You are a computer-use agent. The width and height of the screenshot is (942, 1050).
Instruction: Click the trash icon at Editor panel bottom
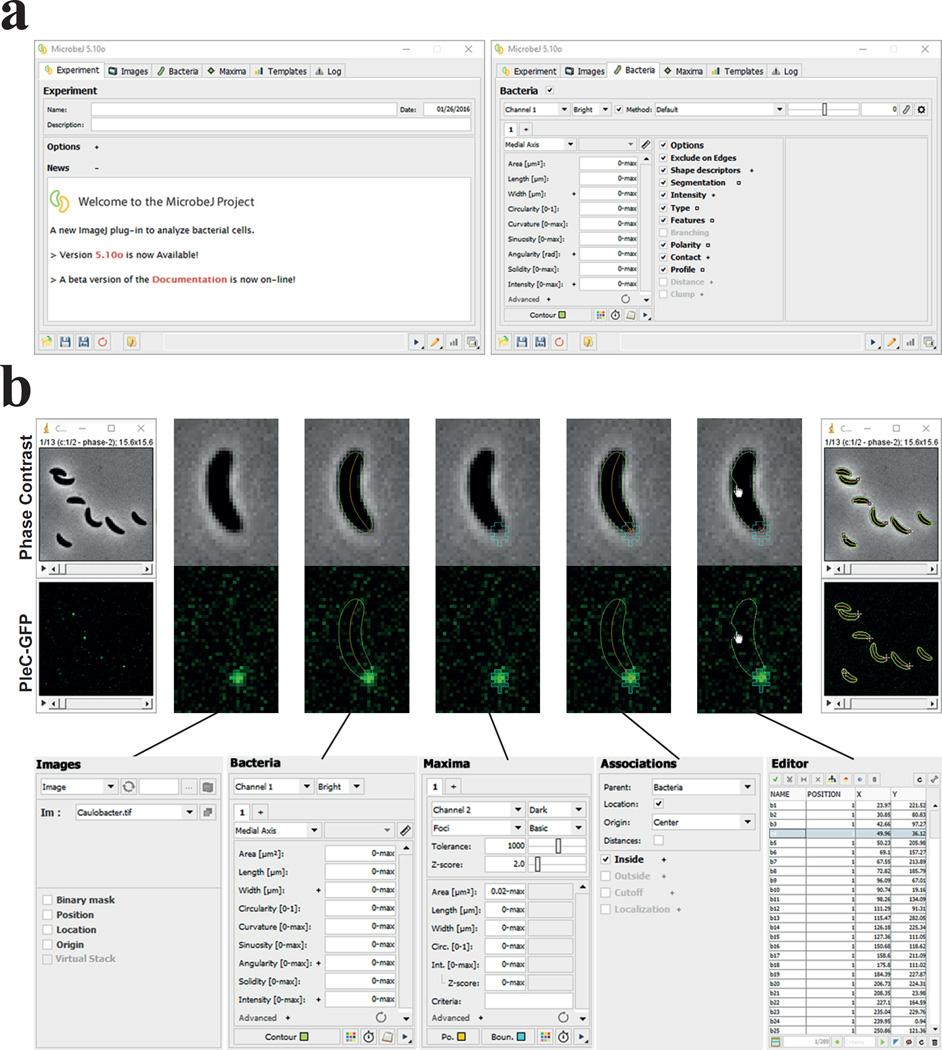[x=933, y=1042]
